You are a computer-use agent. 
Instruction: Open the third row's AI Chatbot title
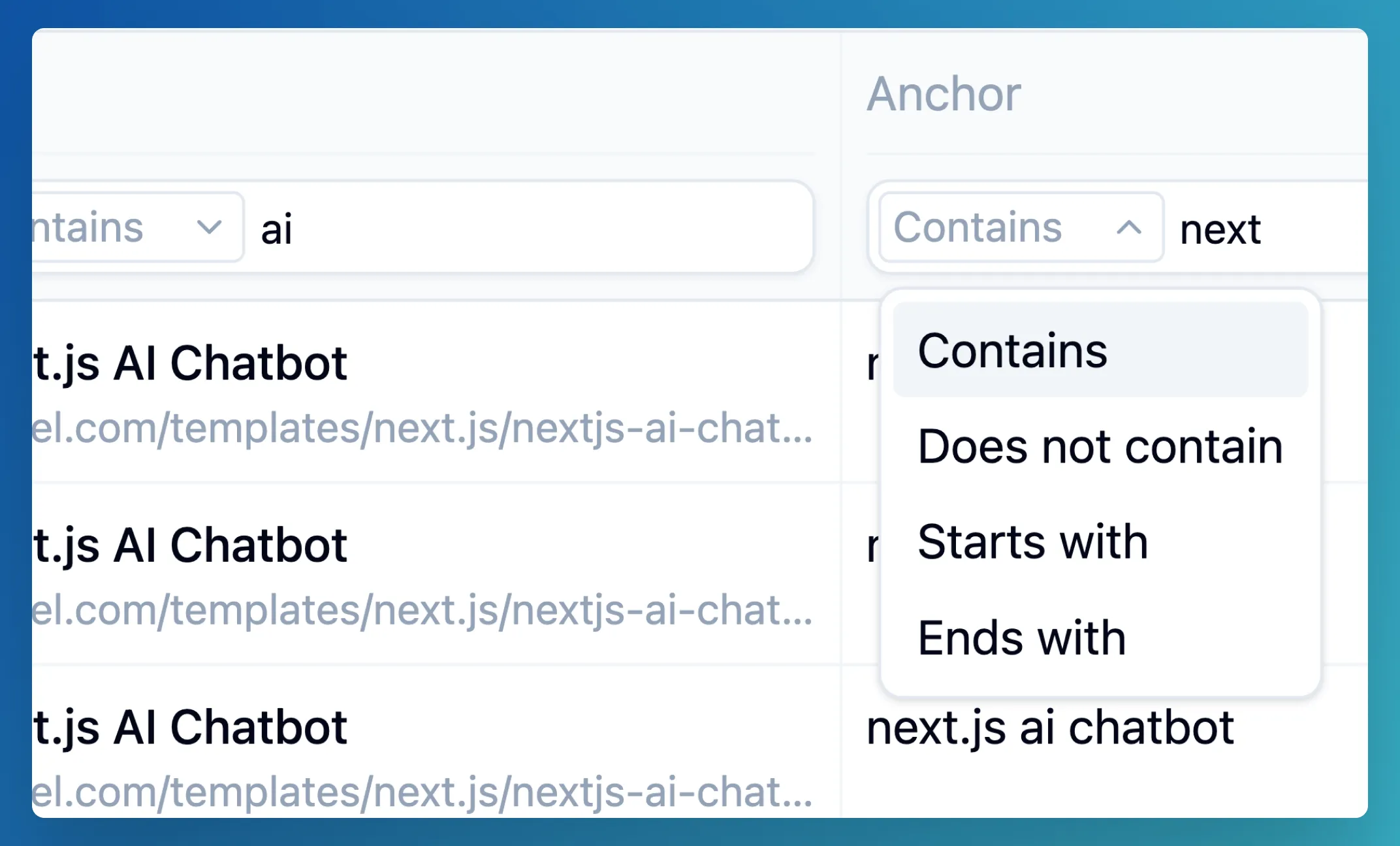click(191, 727)
